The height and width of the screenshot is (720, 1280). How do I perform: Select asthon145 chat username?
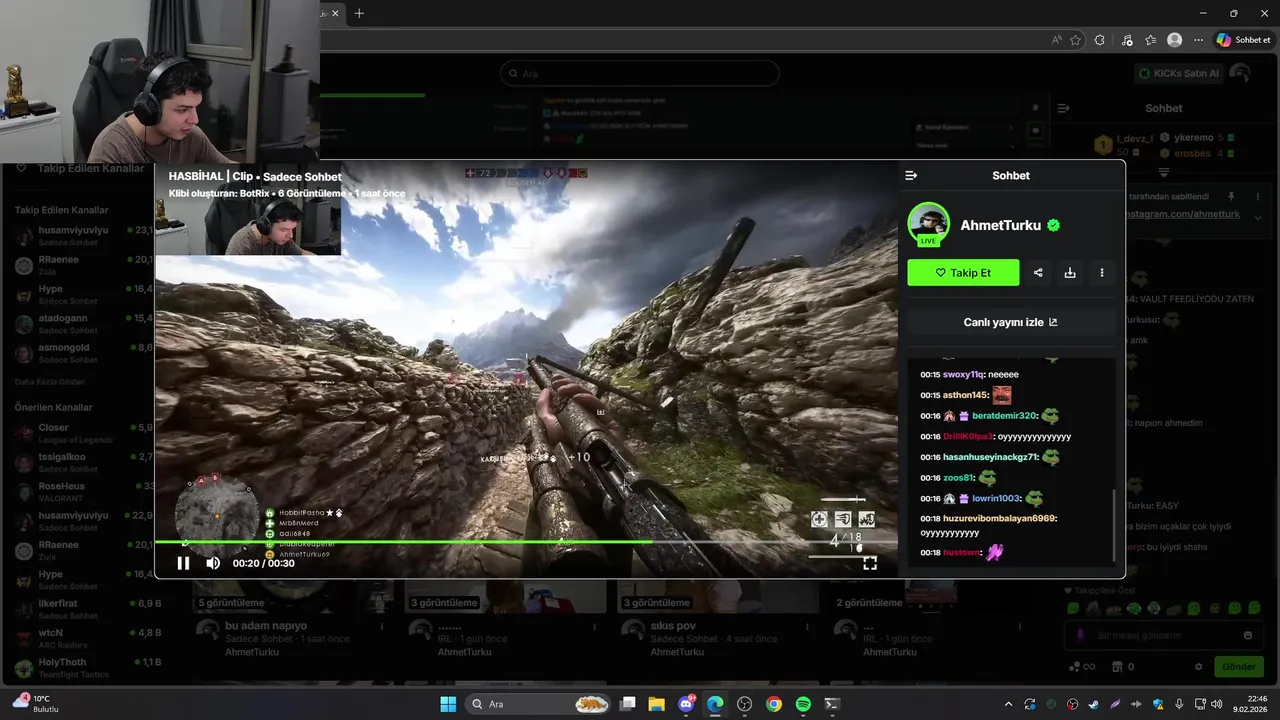point(965,395)
